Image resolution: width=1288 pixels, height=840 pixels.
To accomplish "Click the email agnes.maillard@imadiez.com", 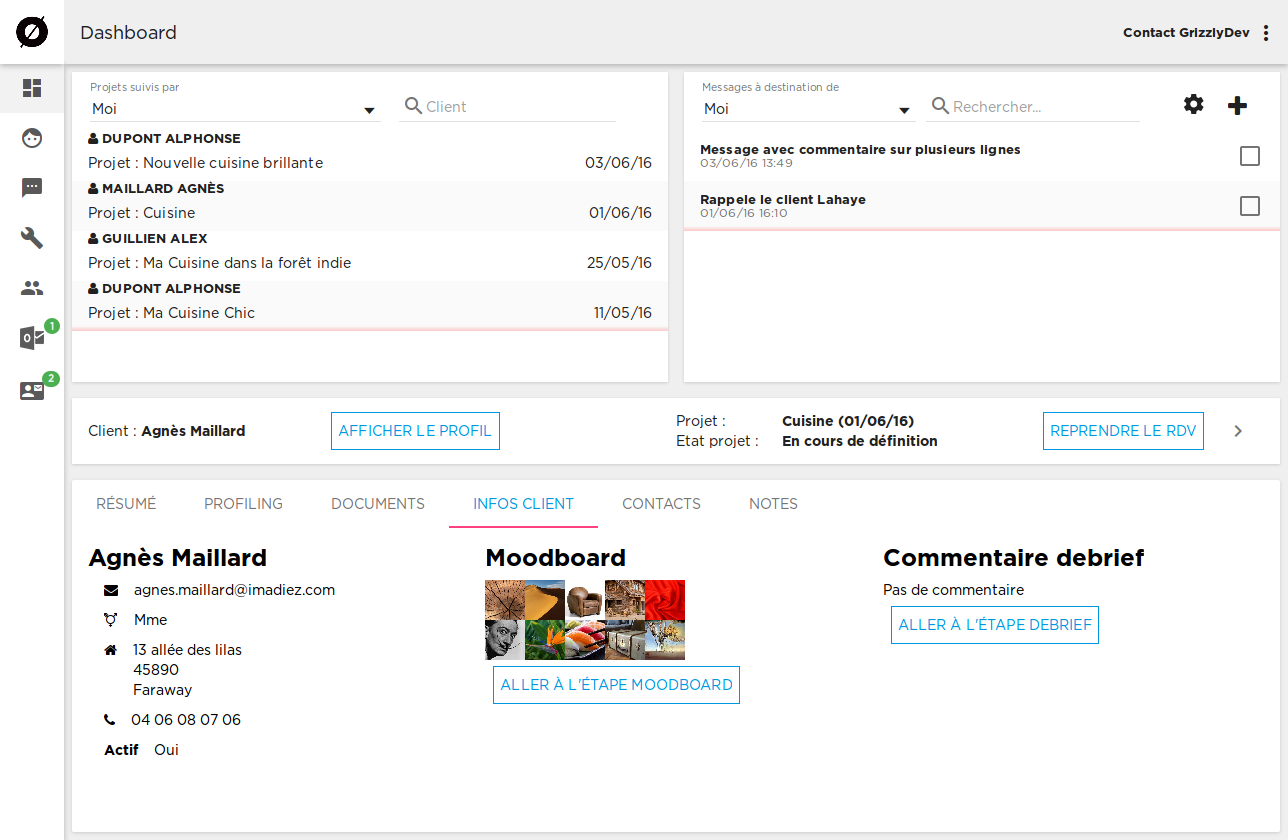I will coord(235,590).
